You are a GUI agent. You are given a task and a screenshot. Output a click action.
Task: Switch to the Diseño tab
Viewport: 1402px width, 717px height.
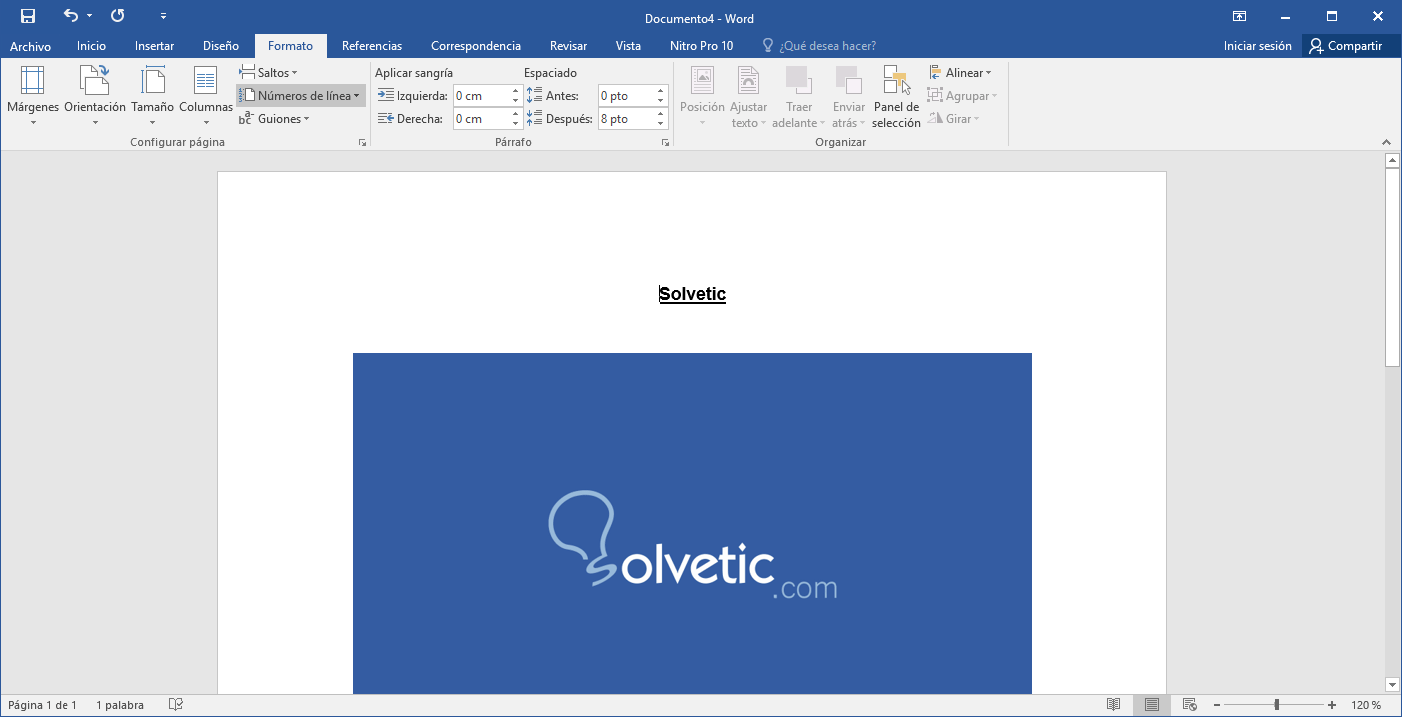220,46
